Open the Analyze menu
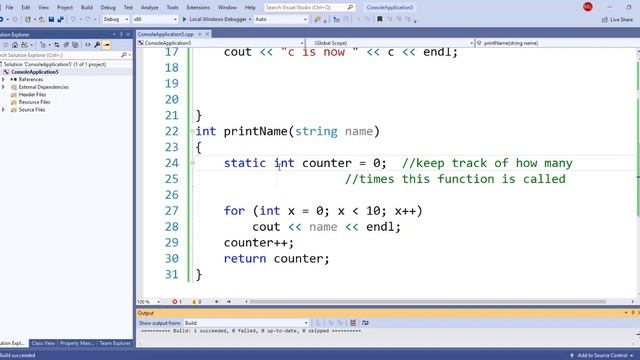 [x=149, y=7]
